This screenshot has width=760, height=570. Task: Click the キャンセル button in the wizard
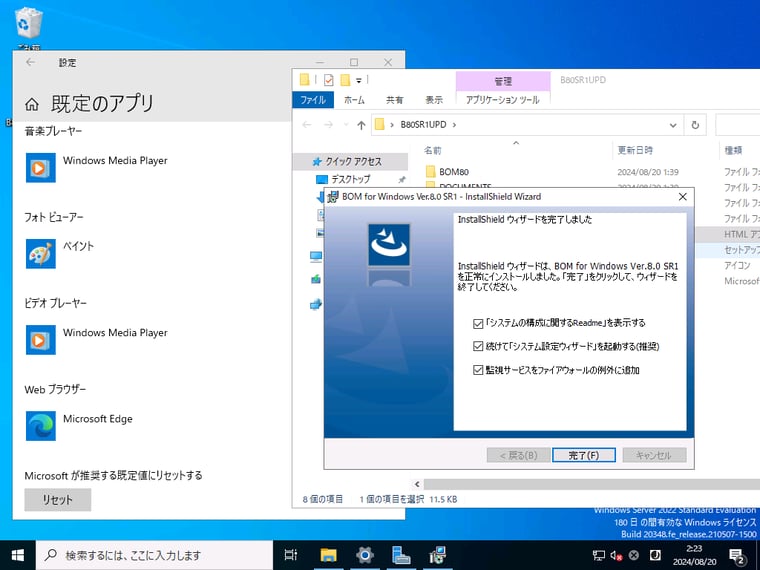654,455
